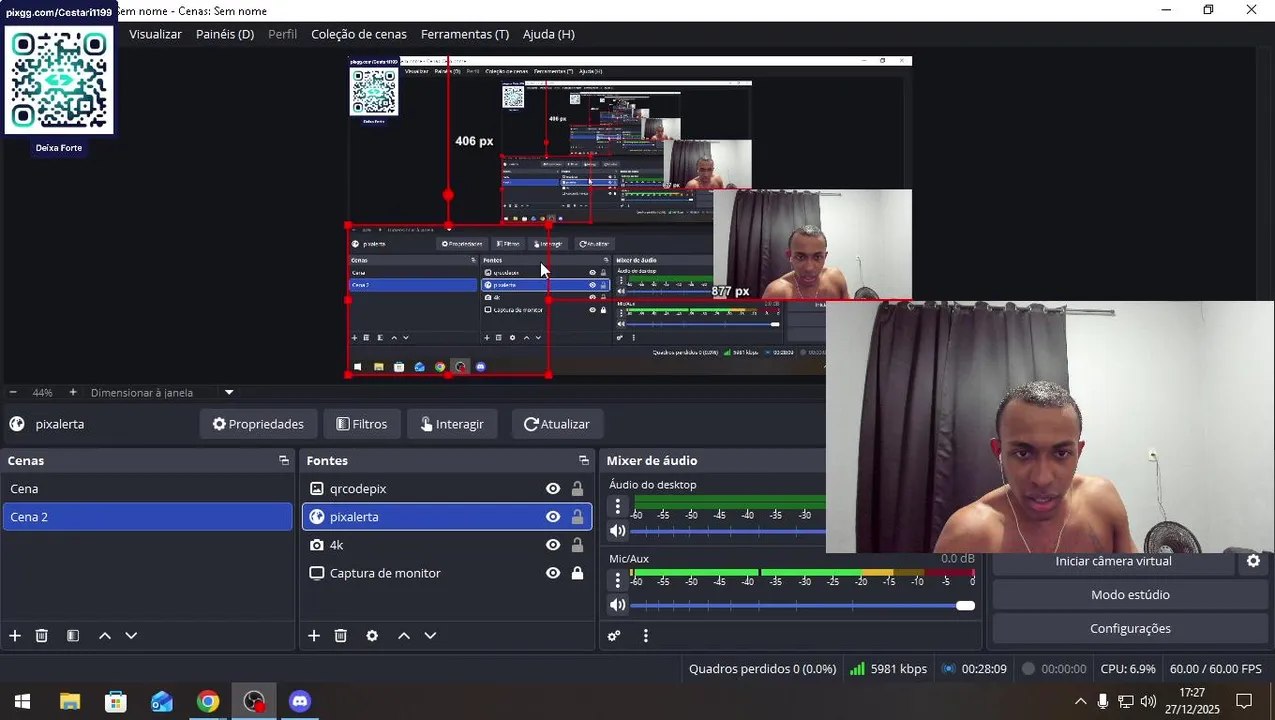
Task: Launch Microsoft Store from the taskbar
Action: coord(116,701)
